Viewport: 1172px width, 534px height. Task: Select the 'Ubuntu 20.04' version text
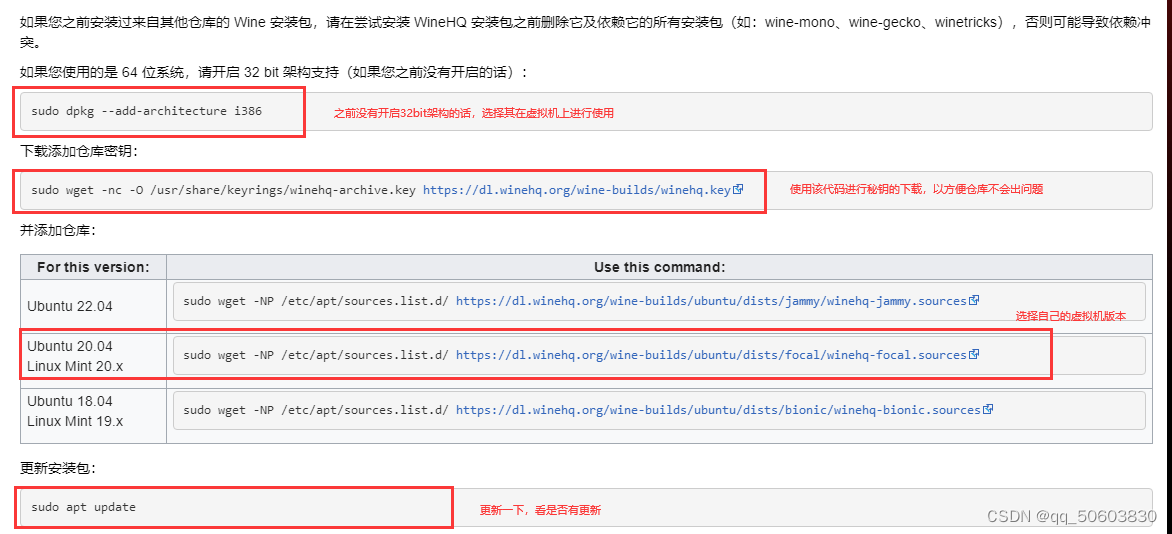tap(70, 346)
